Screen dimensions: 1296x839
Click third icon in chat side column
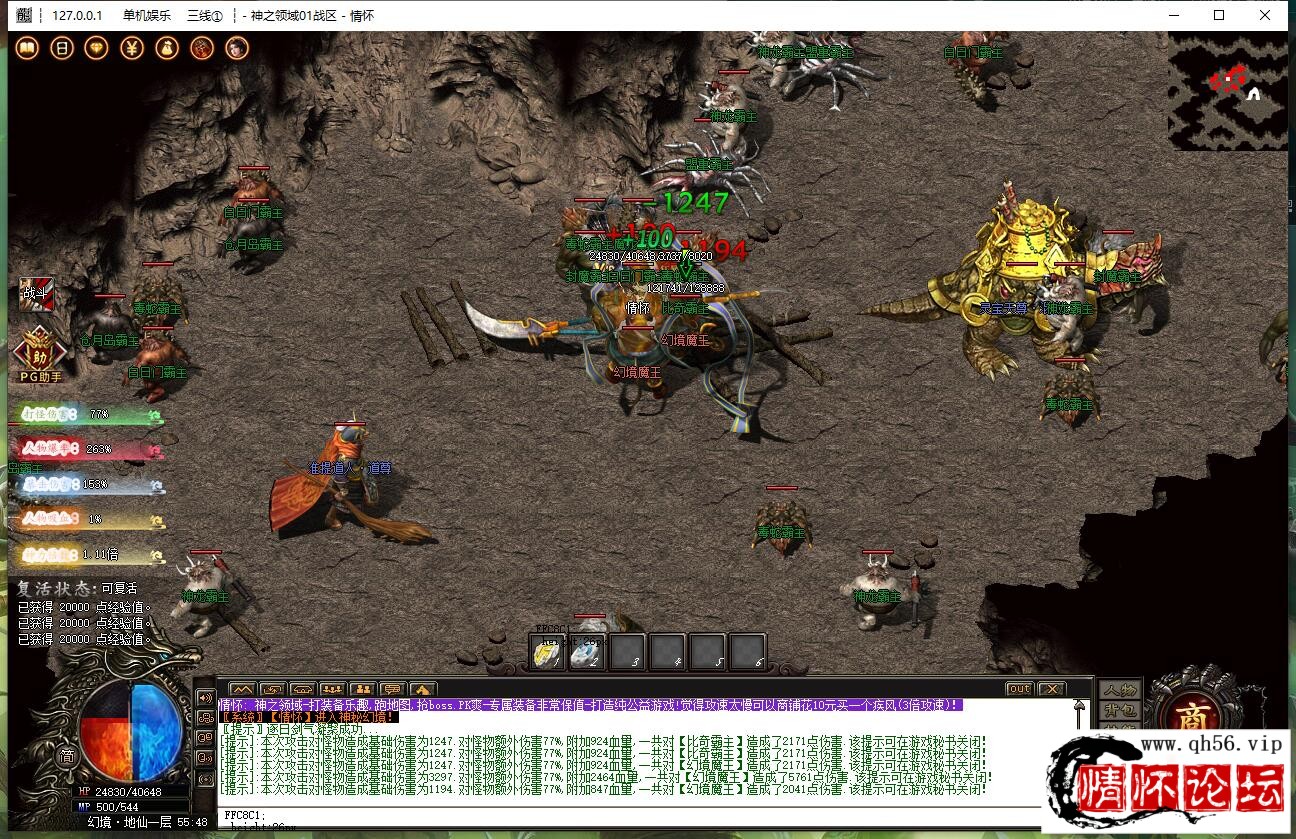pos(205,737)
